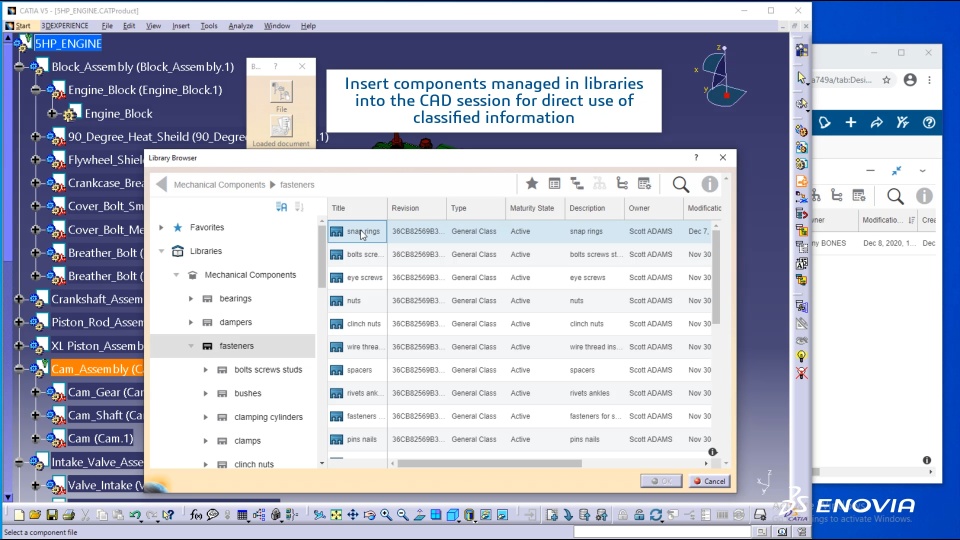Click Fit All In view icon in bottom toolbar
The width and height of the screenshot is (960, 540).
(336, 515)
